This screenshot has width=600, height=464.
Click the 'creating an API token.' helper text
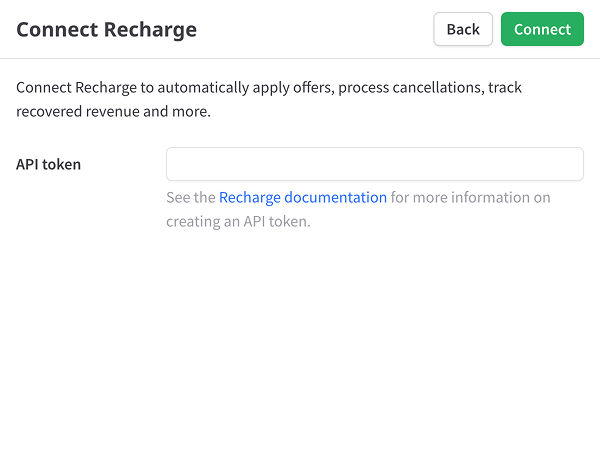coord(238,221)
